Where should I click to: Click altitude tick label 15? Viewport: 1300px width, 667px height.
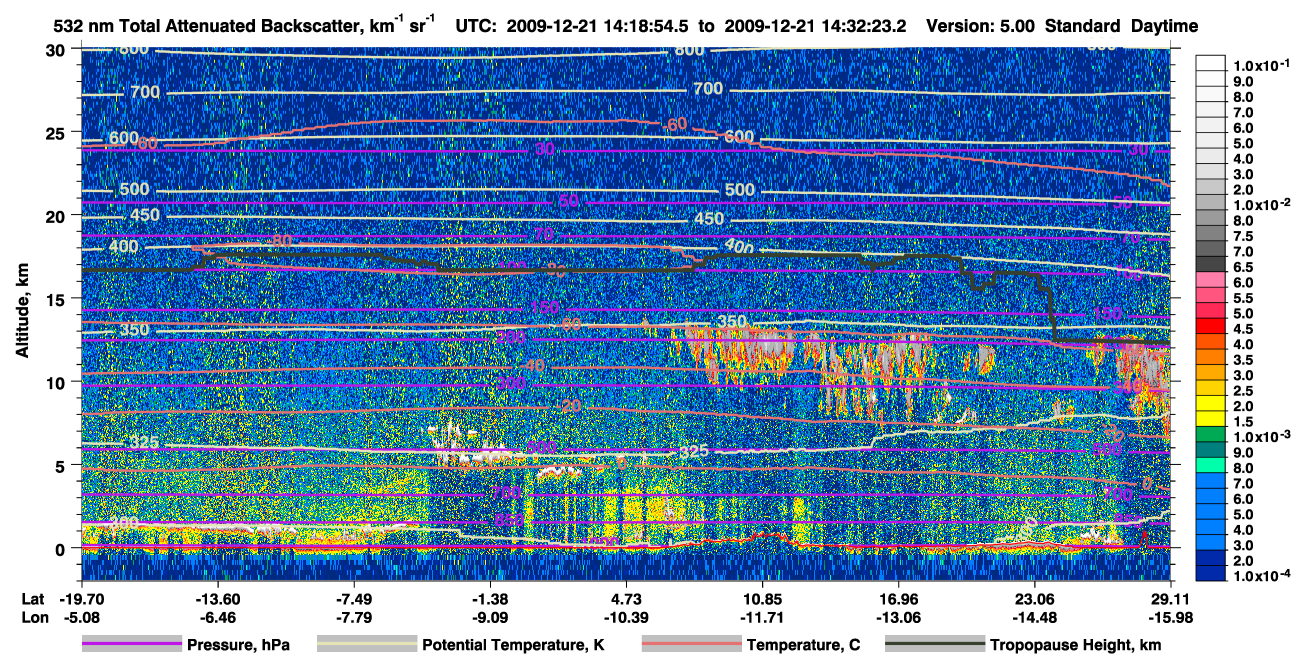tap(57, 299)
